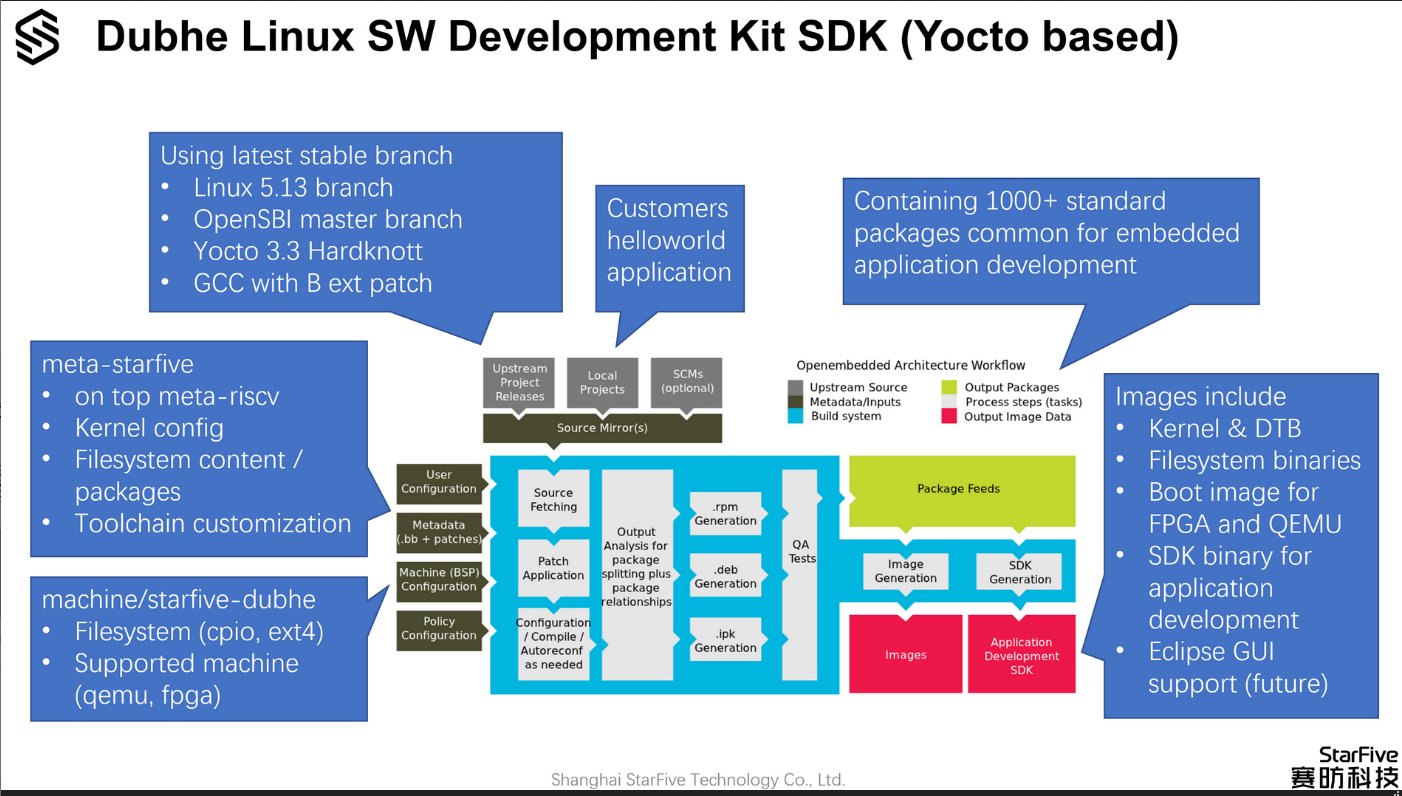Image resolution: width=1402 pixels, height=796 pixels.
Task: Click the Application Development SDK box
Action: coord(1021,654)
